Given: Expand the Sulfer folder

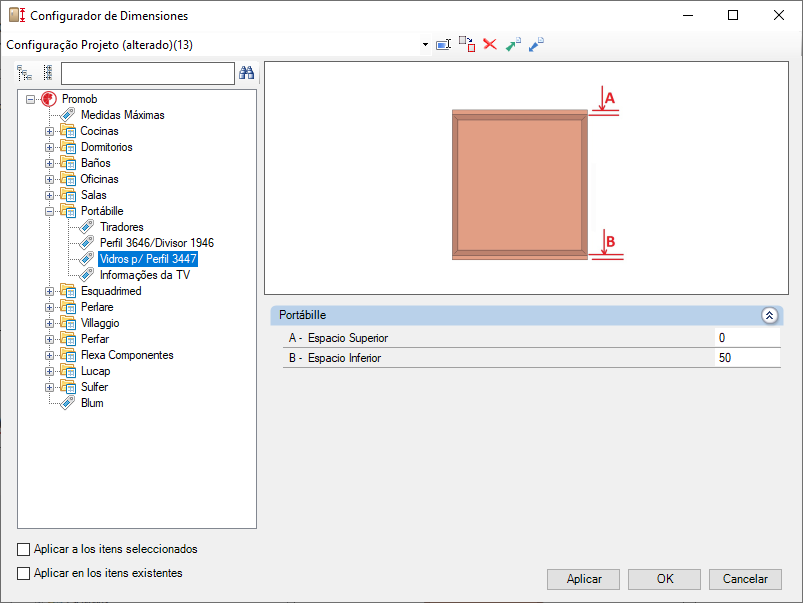Looking at the screenshot, I should coord(49,387).
